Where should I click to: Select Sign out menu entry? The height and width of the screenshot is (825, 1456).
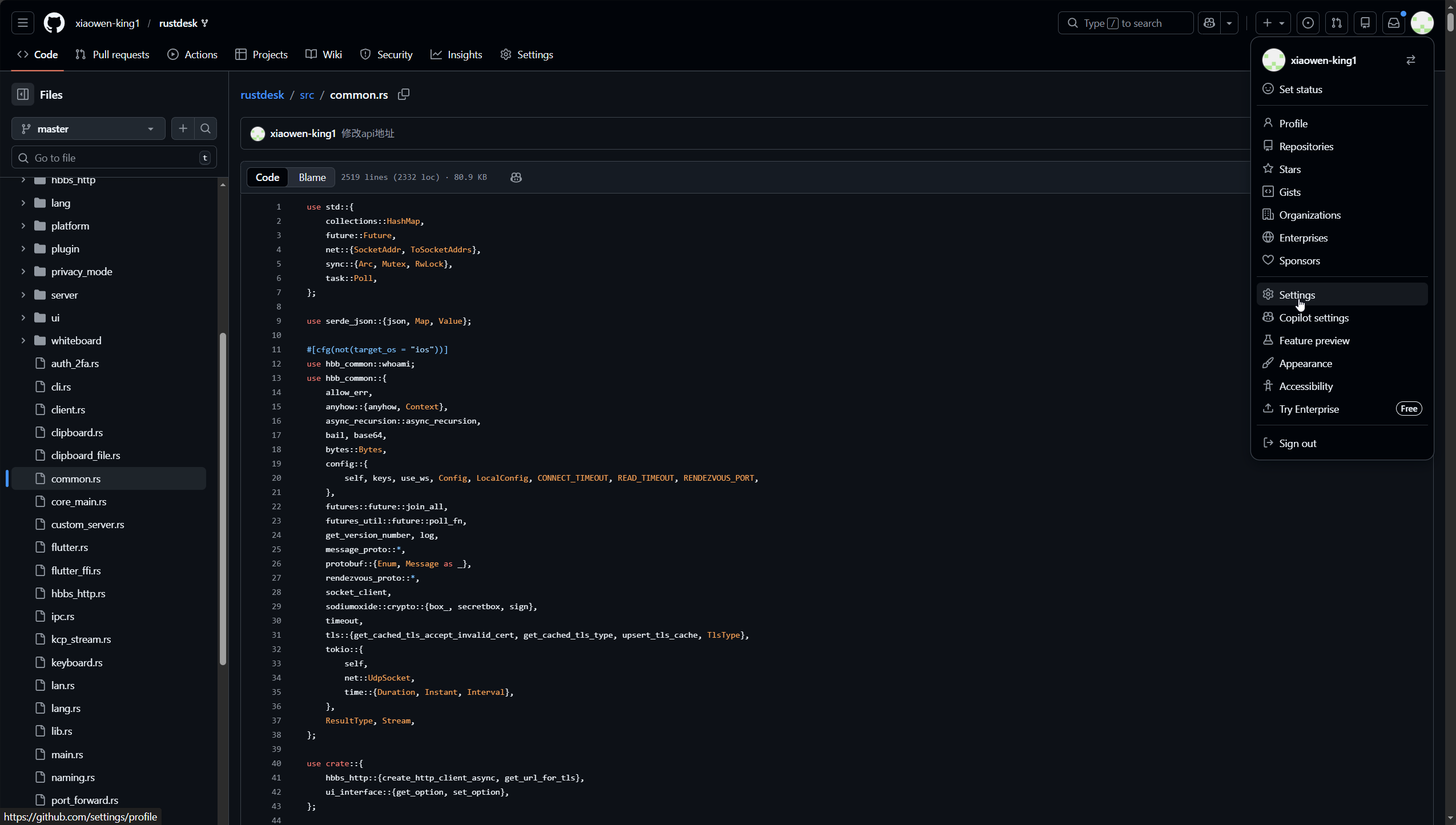(x=1297, y=444)
